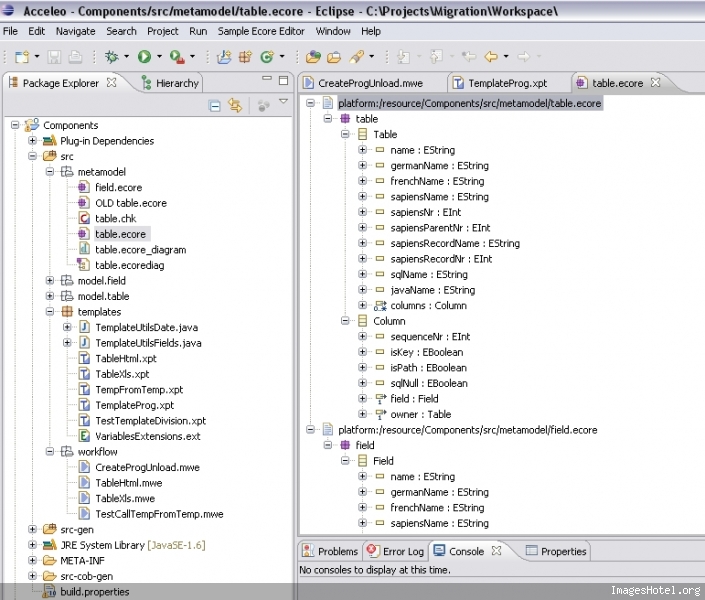Collapse the metamodel package node

pyautogui.click(x=50, y=172)
